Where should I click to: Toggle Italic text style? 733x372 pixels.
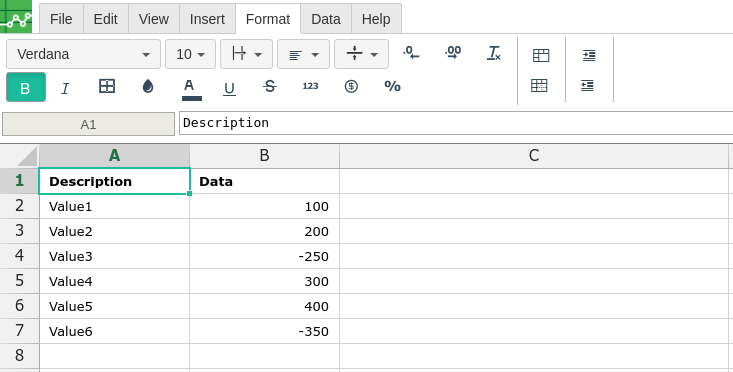click(65, 87)
